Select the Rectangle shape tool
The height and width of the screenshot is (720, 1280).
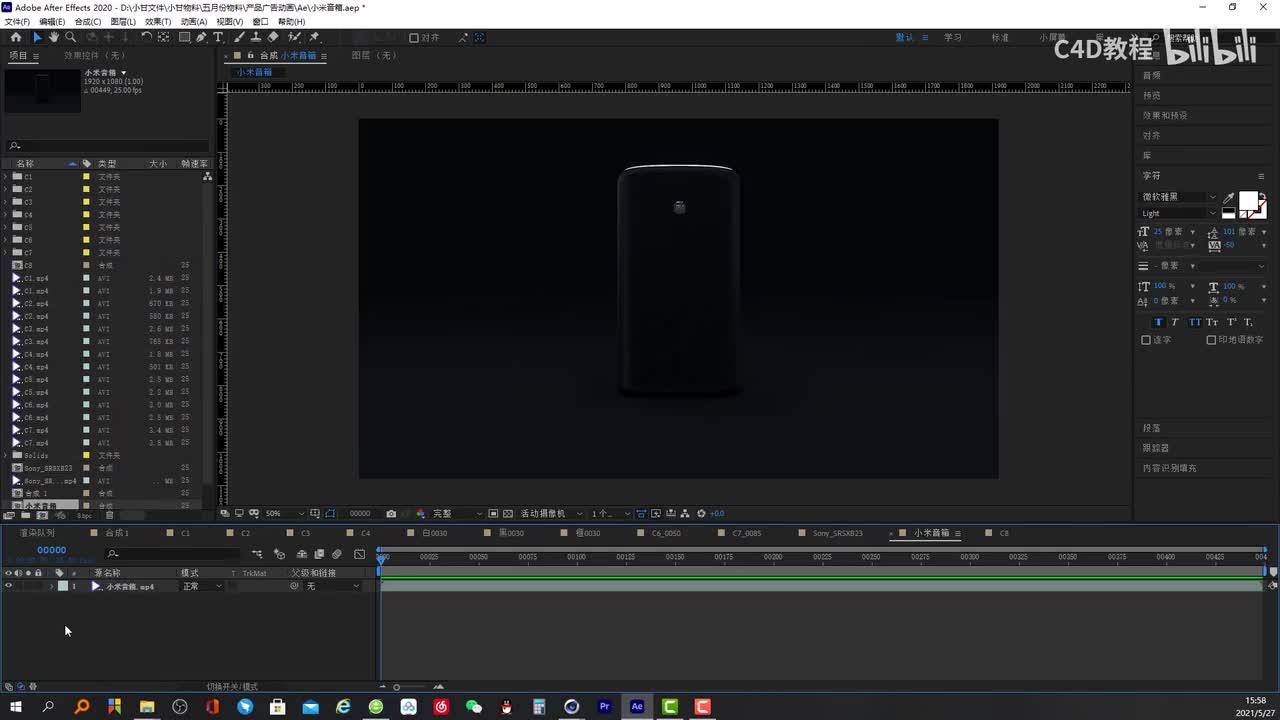click(x=185, y=37)
